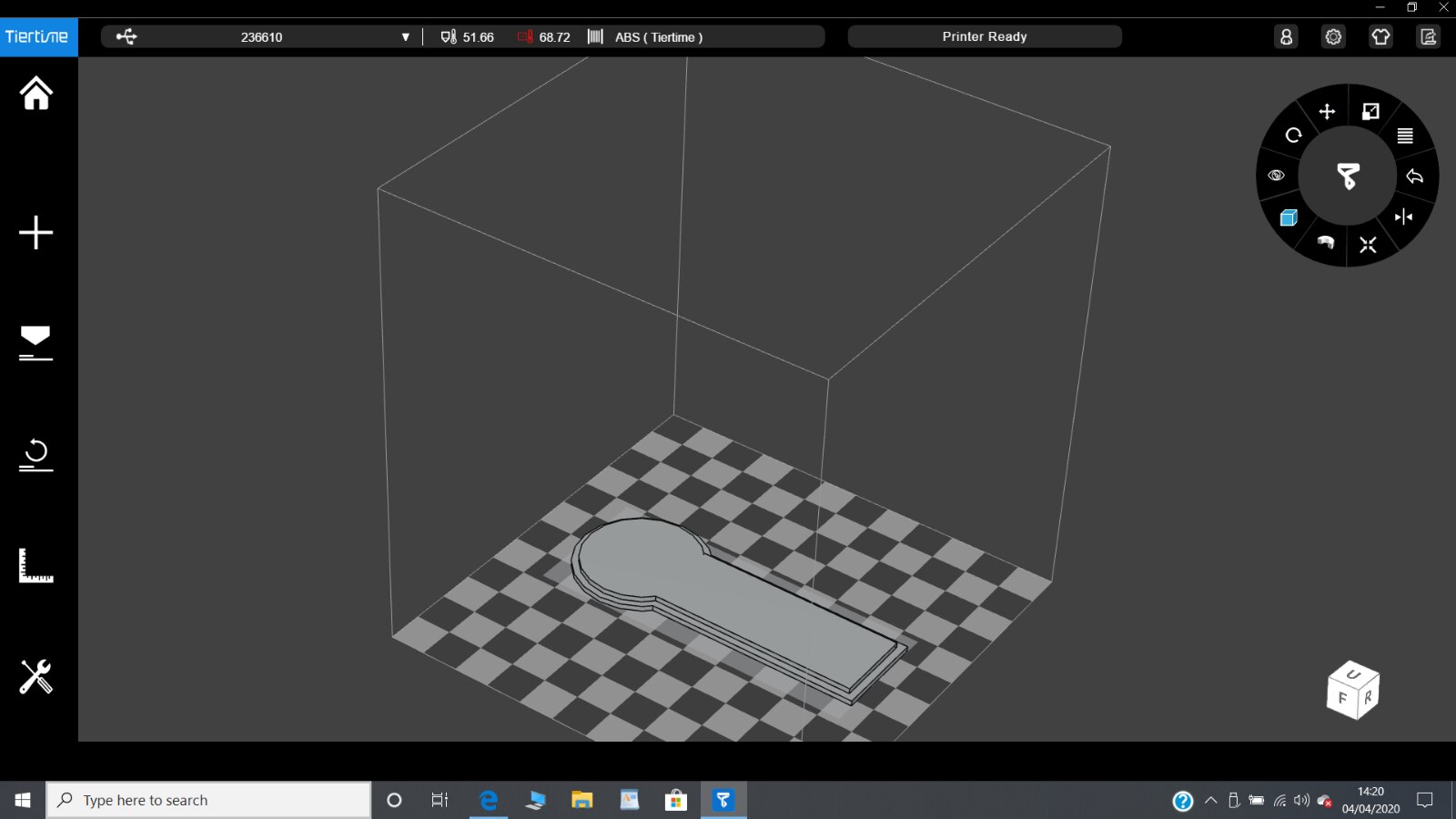This screenshot has width=1456, height=819.
Task: Click the Undo arrow in wheel
Action: point(1414,177)
